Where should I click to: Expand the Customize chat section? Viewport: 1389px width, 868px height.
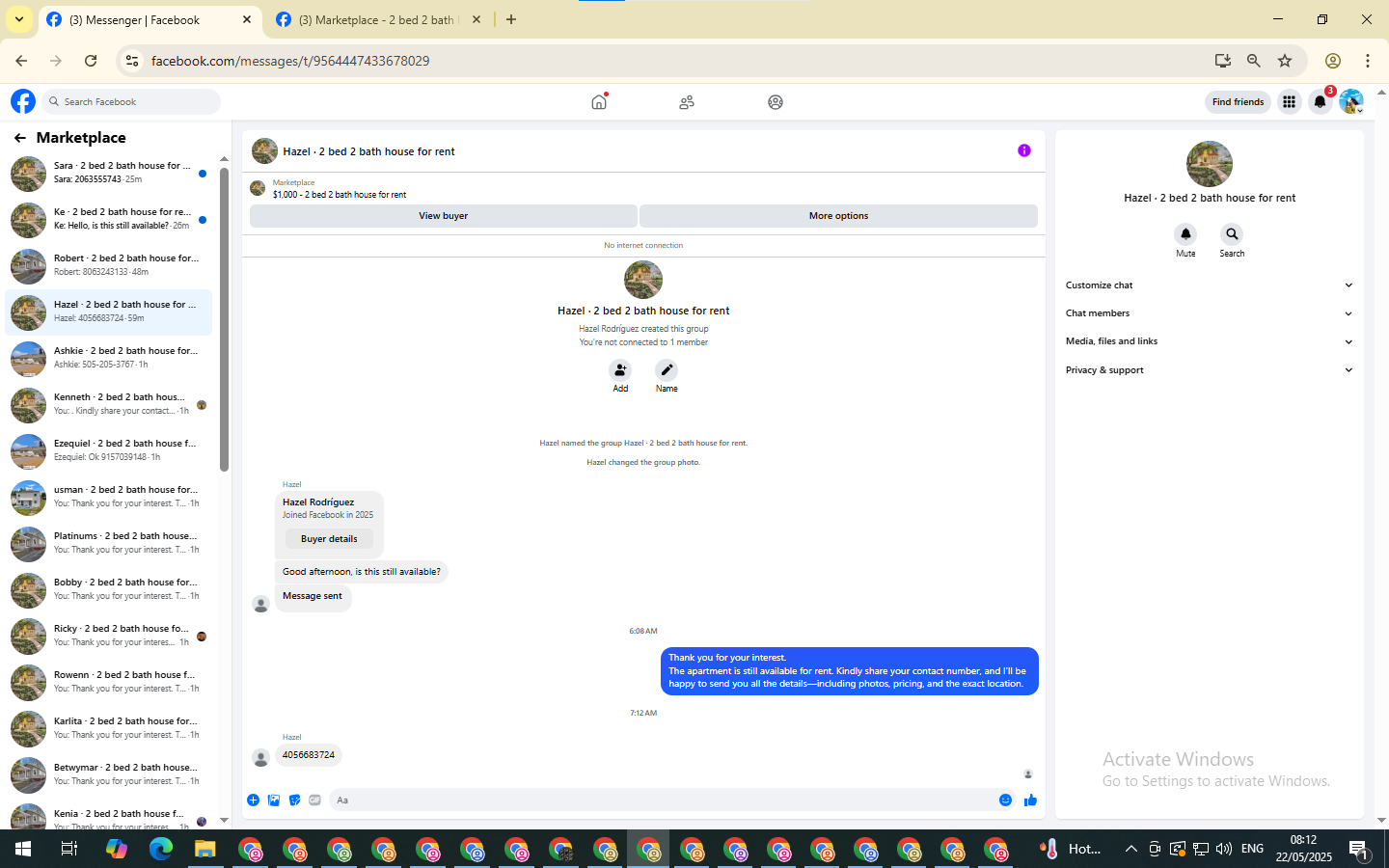1209,285
